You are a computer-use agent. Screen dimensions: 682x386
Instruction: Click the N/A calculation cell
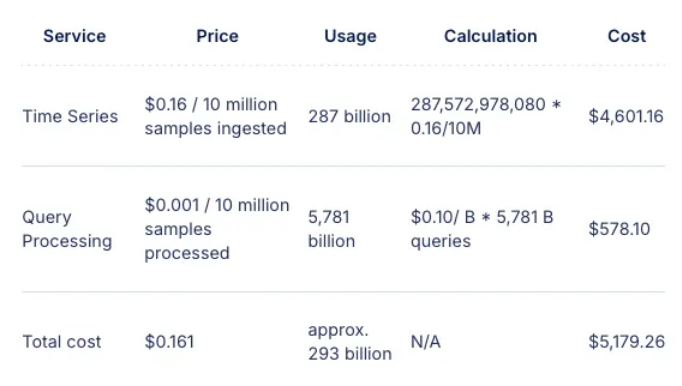[425, 342]
